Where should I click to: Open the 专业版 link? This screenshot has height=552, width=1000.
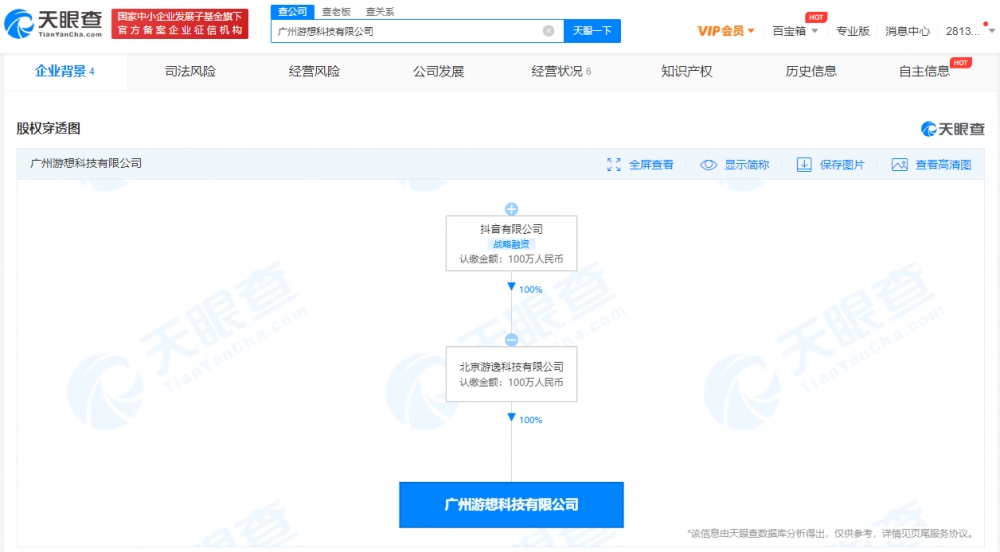coord(853,31)
